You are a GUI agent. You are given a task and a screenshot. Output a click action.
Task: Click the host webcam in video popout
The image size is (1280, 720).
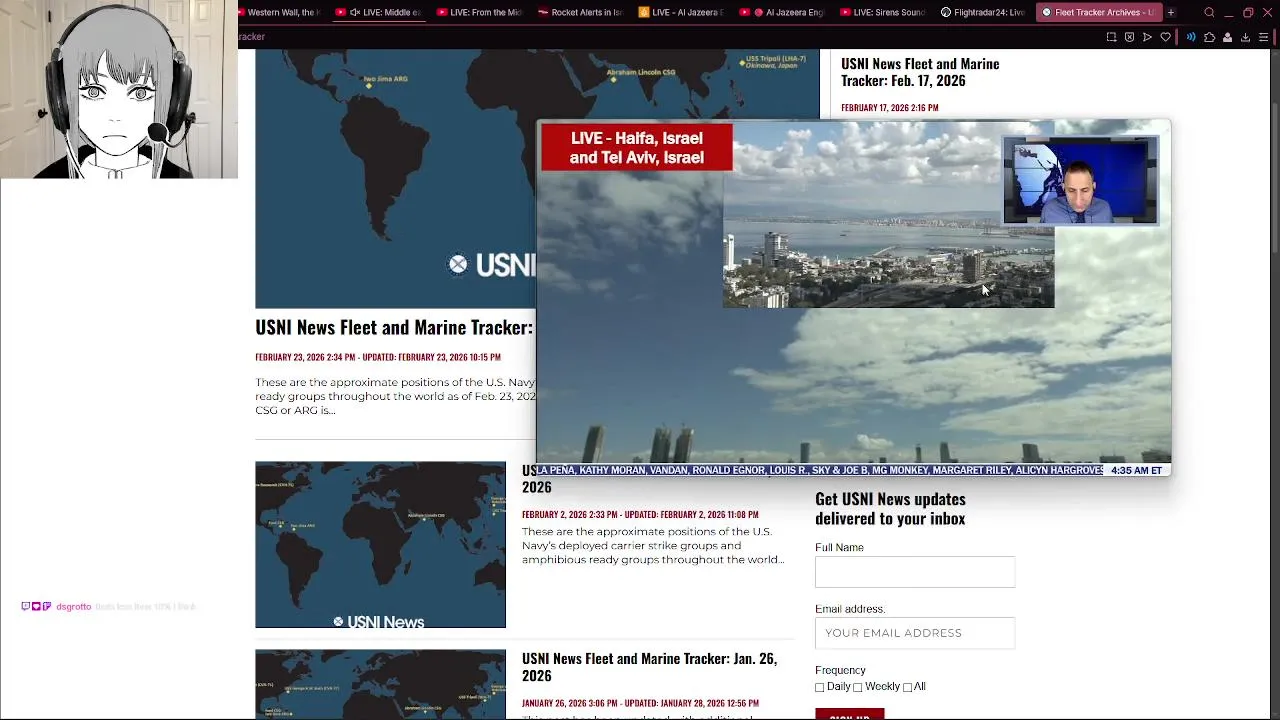click(1080, 180)
